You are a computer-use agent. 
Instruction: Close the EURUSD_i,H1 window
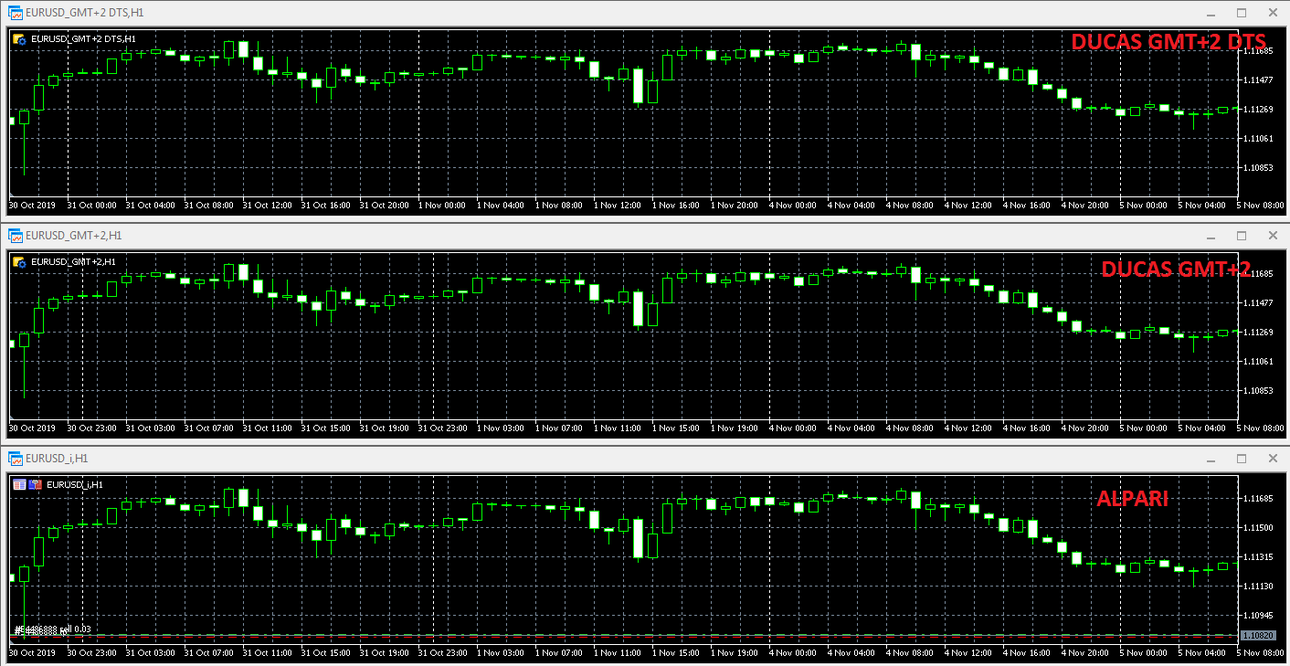point(1272,458)
